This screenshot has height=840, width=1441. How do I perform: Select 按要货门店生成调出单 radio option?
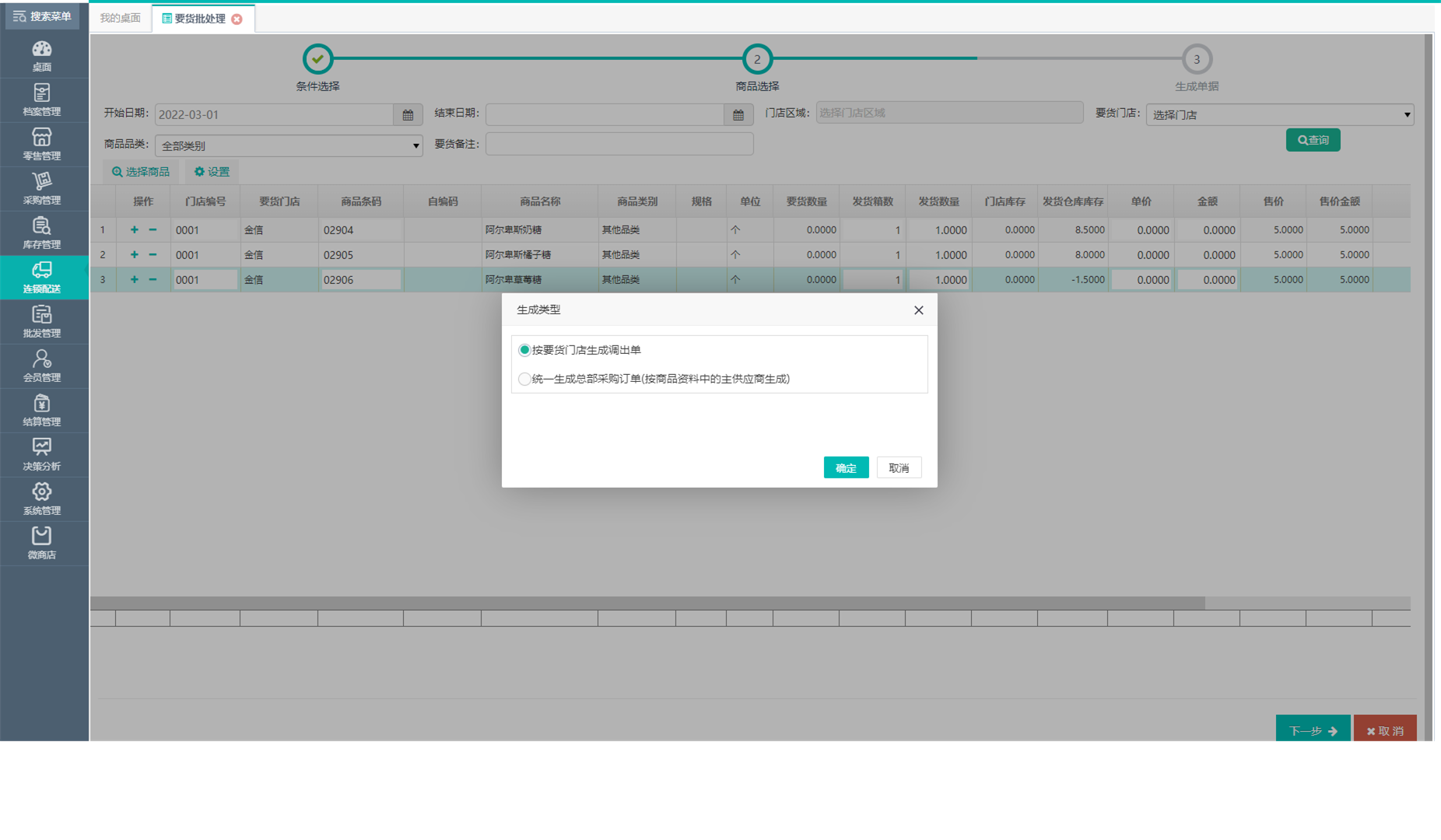pyautogui.click(x=524, y=350)
